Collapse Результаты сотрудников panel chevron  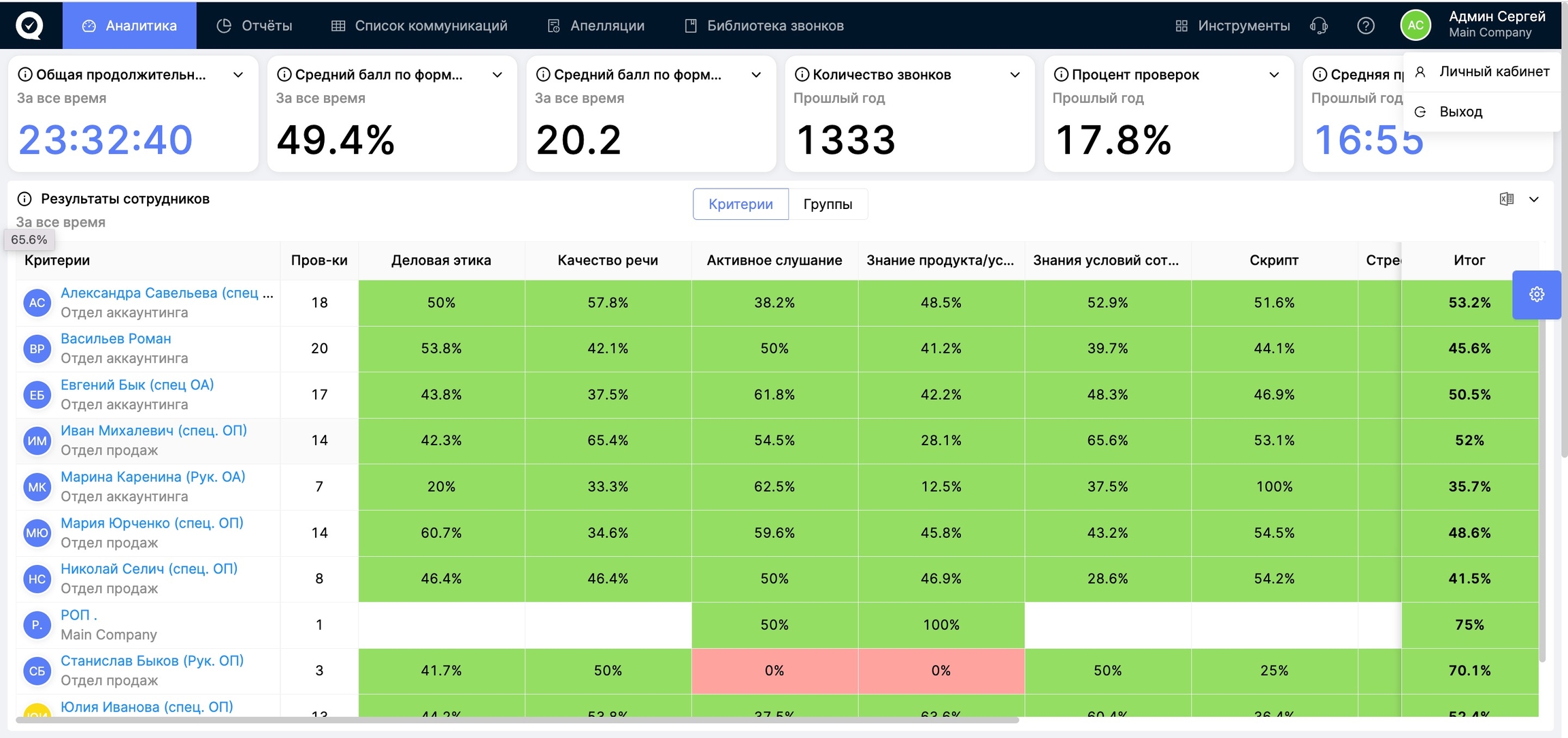point(1534,199)
